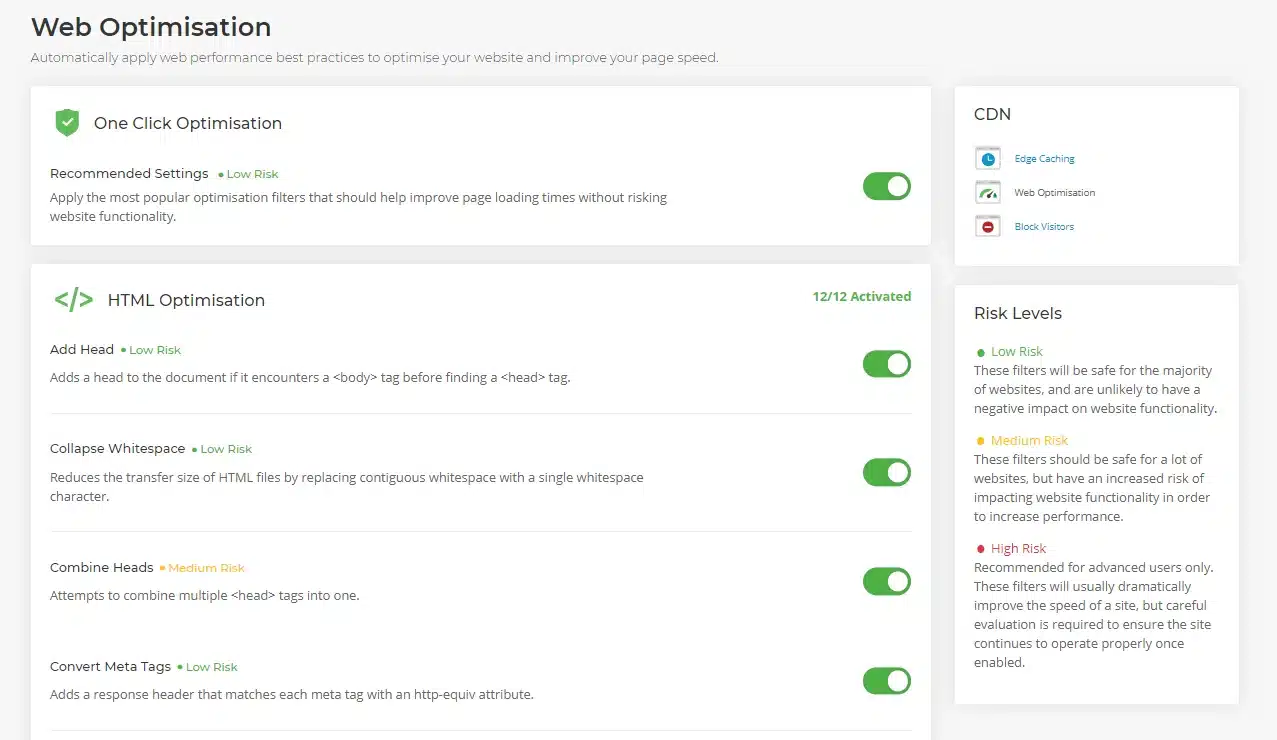The height and width of the screenshot is (740, 1277).
Task: Disable the Add Head filter toggle
Action: (x=887, y=364)
